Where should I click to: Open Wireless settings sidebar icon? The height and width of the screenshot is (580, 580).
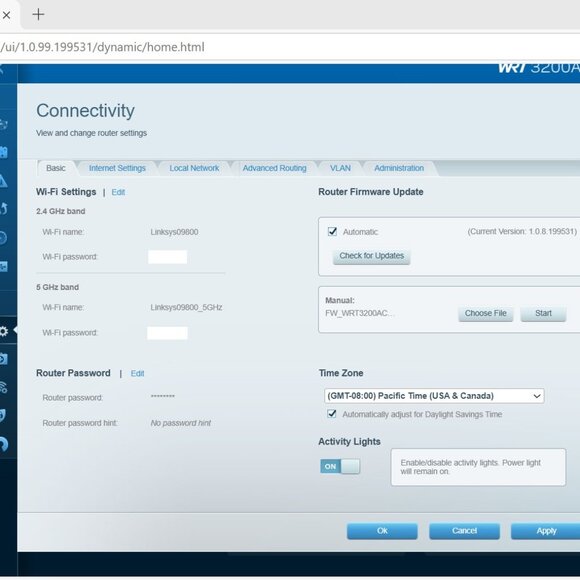(x=3, y=387)
